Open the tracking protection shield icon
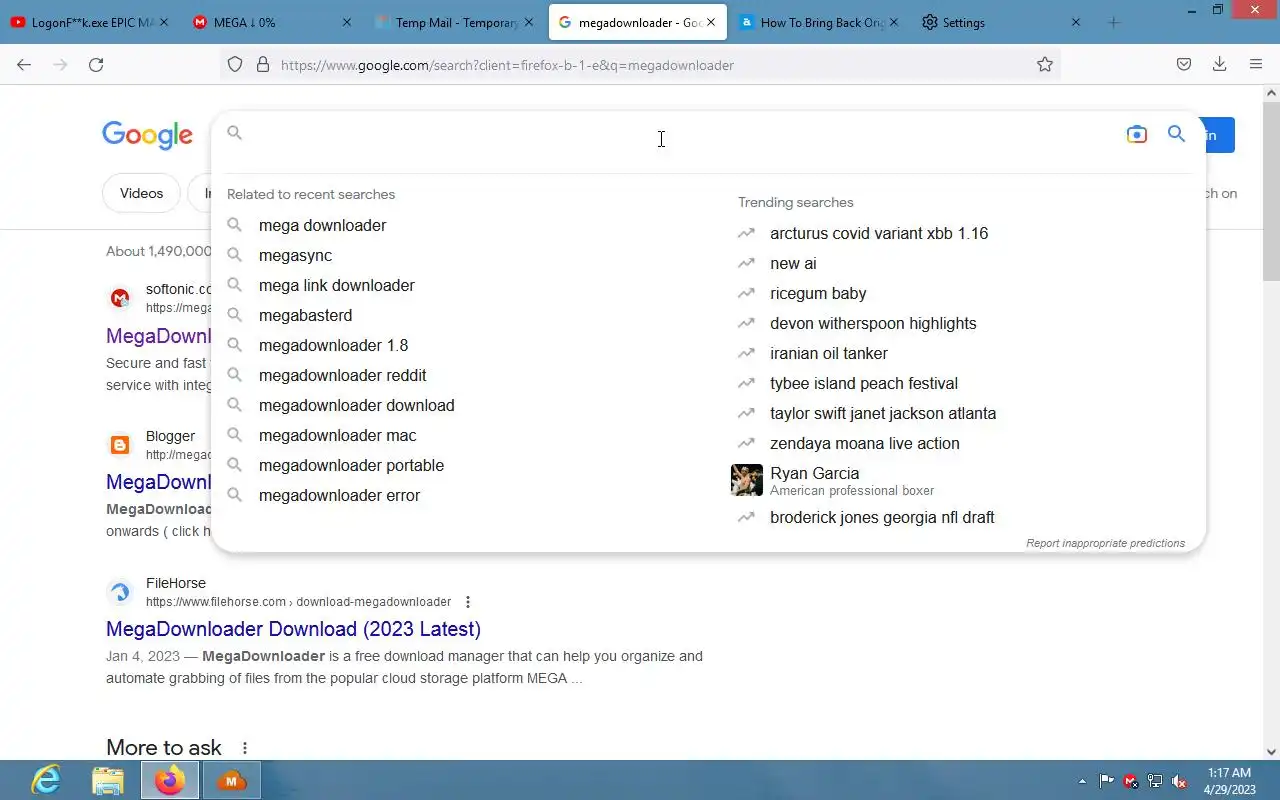 pyautogui.click(x=235, y=65)
